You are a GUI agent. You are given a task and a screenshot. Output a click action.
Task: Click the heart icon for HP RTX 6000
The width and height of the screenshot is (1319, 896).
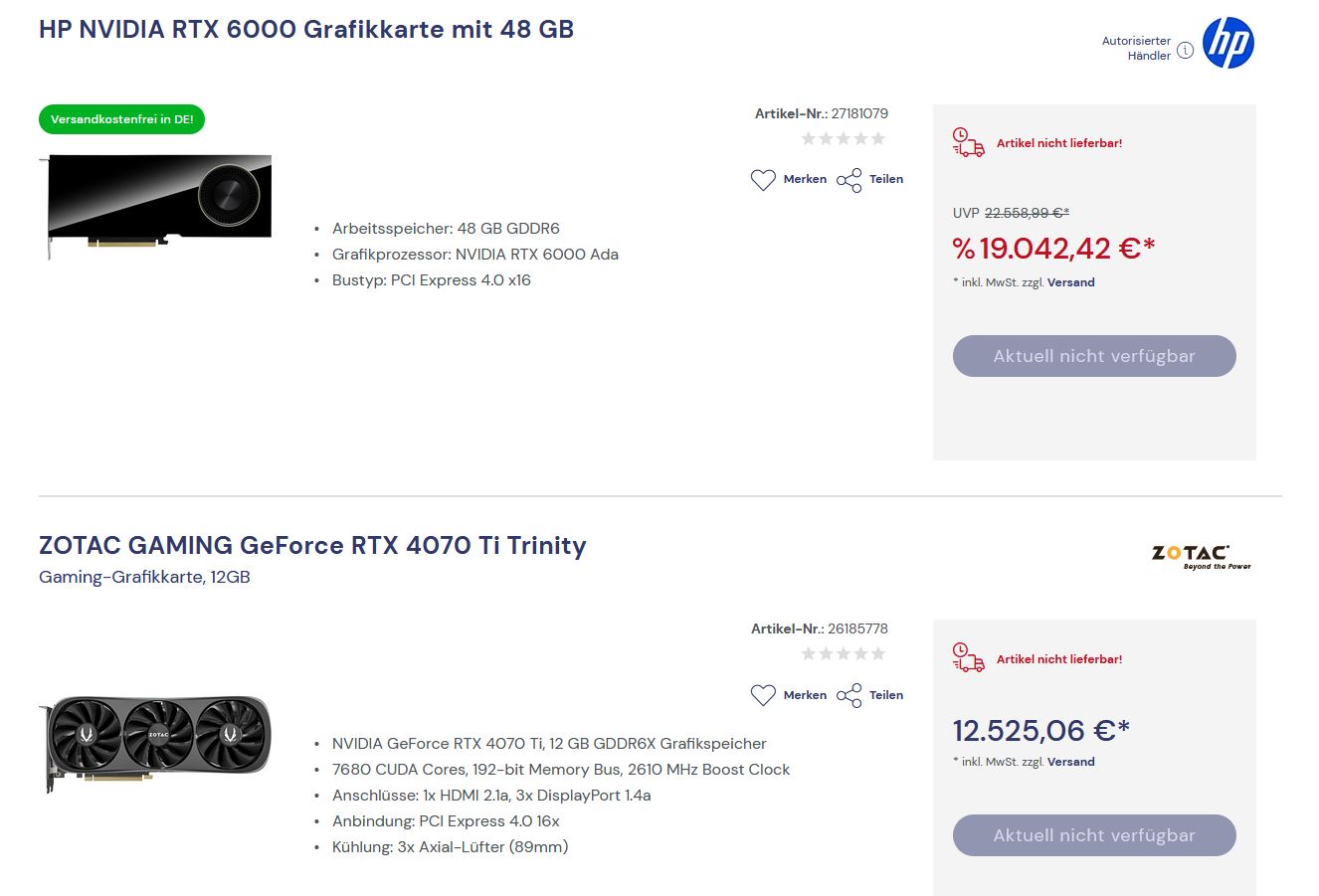(763, 180)
